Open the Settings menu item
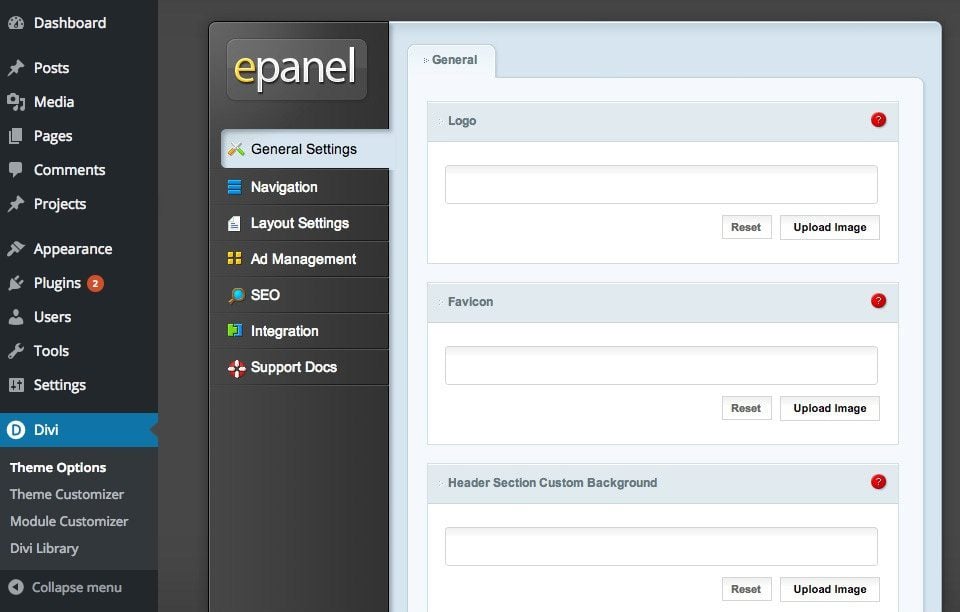 (79, 385)
